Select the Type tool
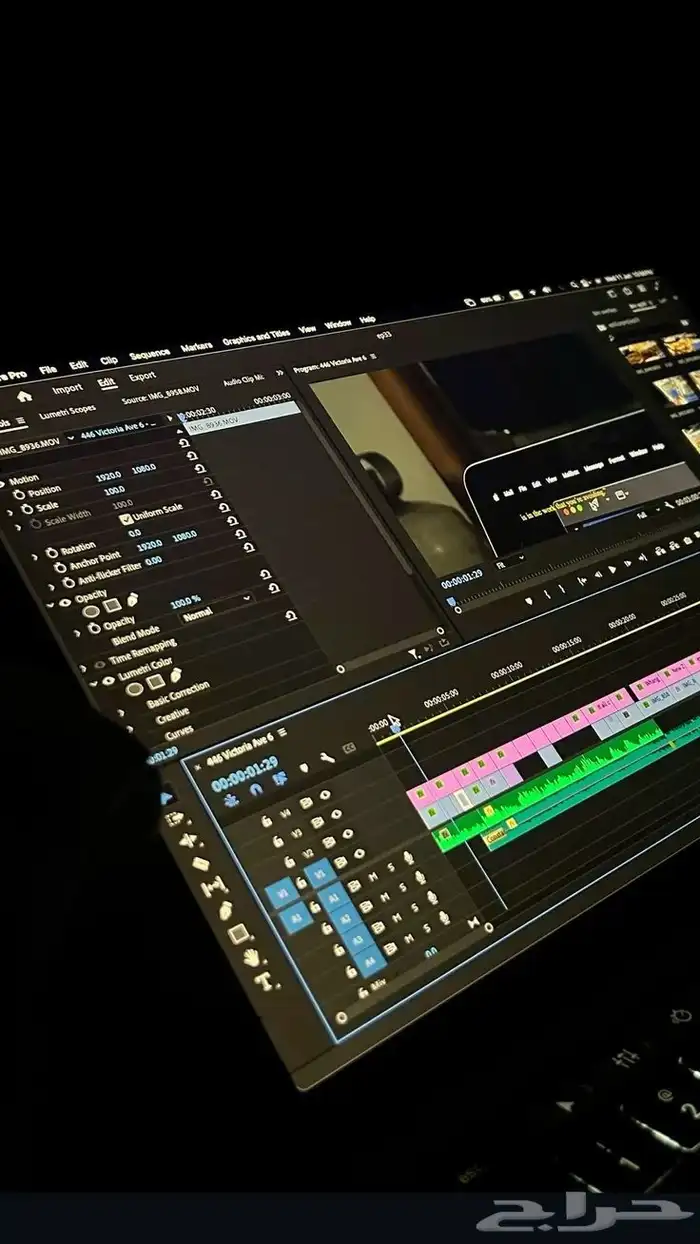 (265, 981)
